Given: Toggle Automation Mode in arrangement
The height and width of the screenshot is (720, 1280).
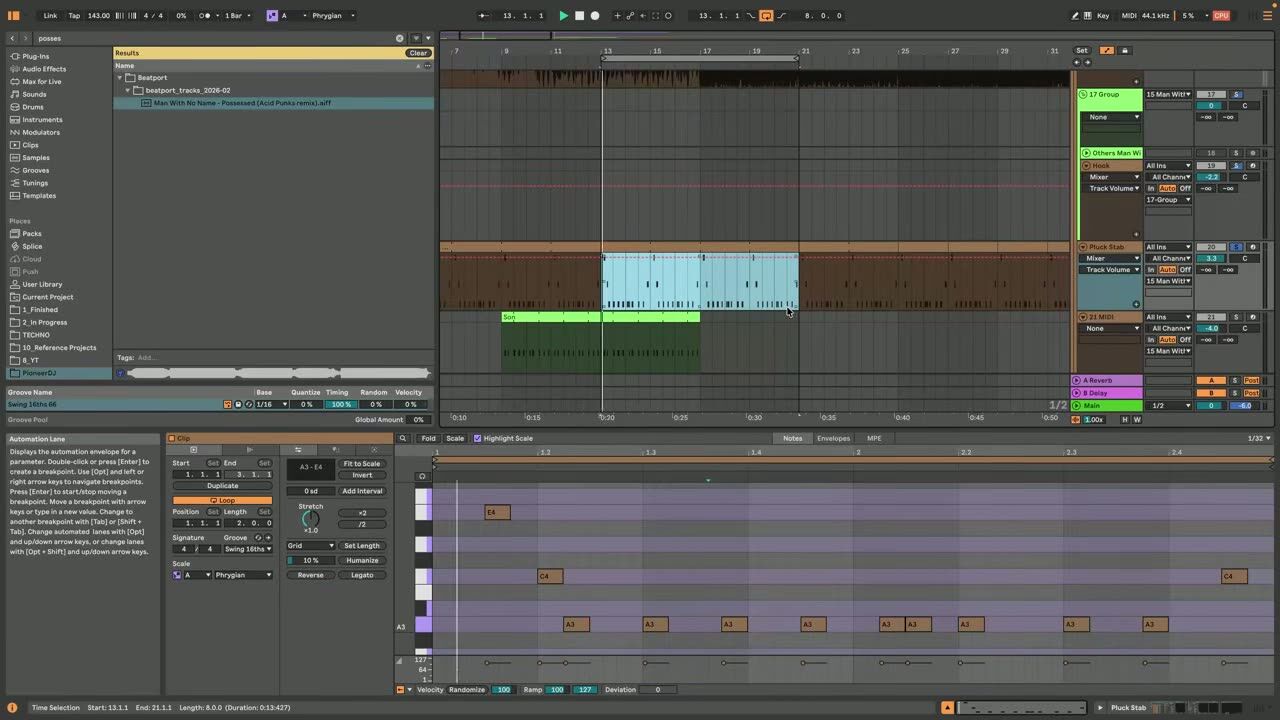Looking at the screenshot, I should [x=1107, y=50].
